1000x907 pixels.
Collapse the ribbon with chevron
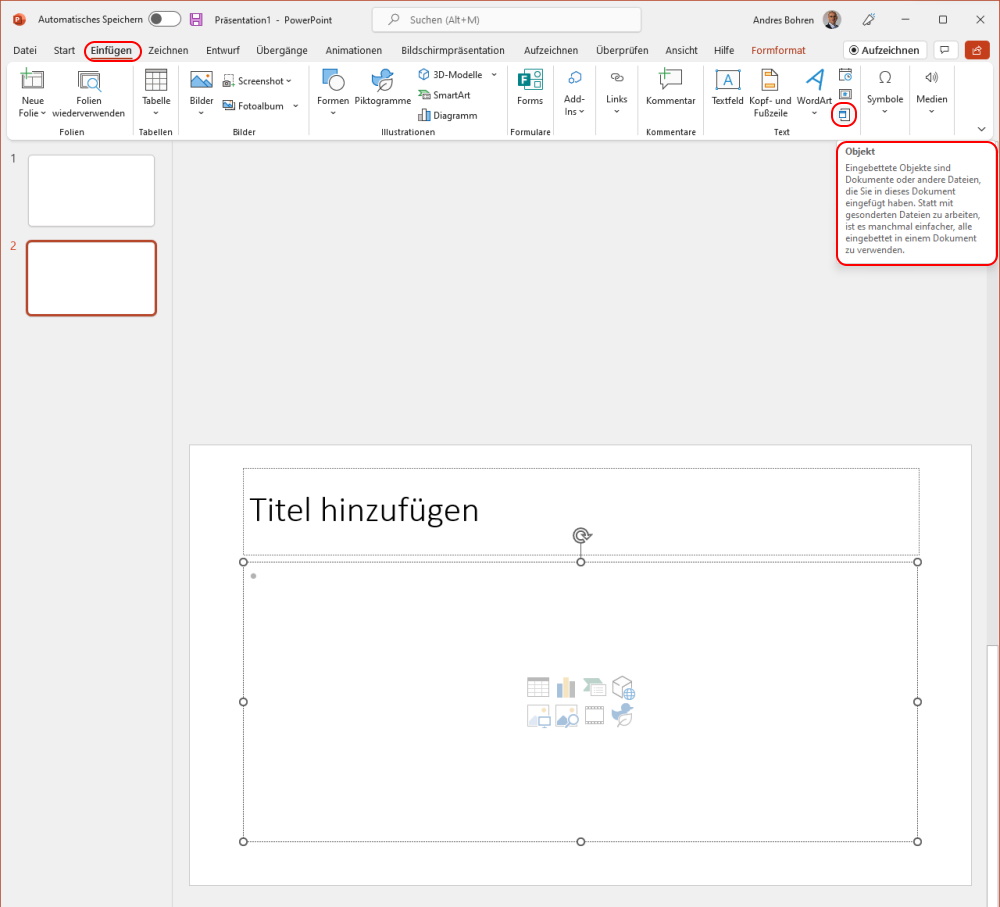coord(981,129)
